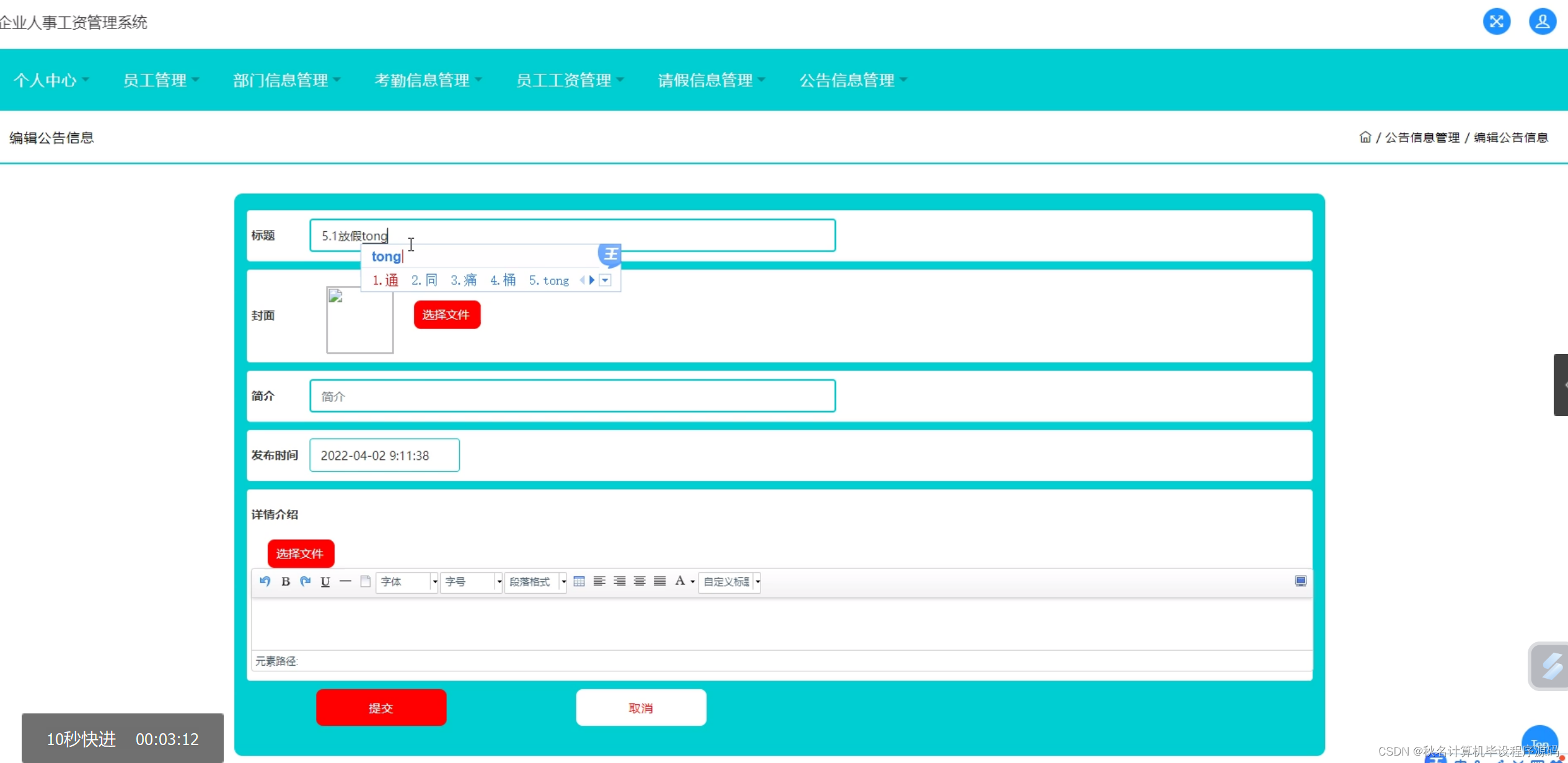Screen dimensions: 1568x763
Task: Enable justified text alignment
Action: tap(659, 581)
